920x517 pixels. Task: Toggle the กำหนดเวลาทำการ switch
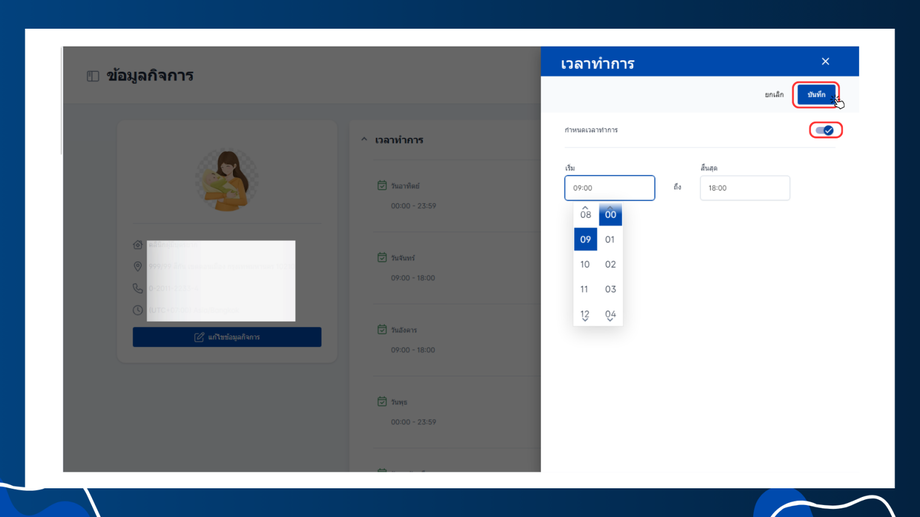(825, 130)
